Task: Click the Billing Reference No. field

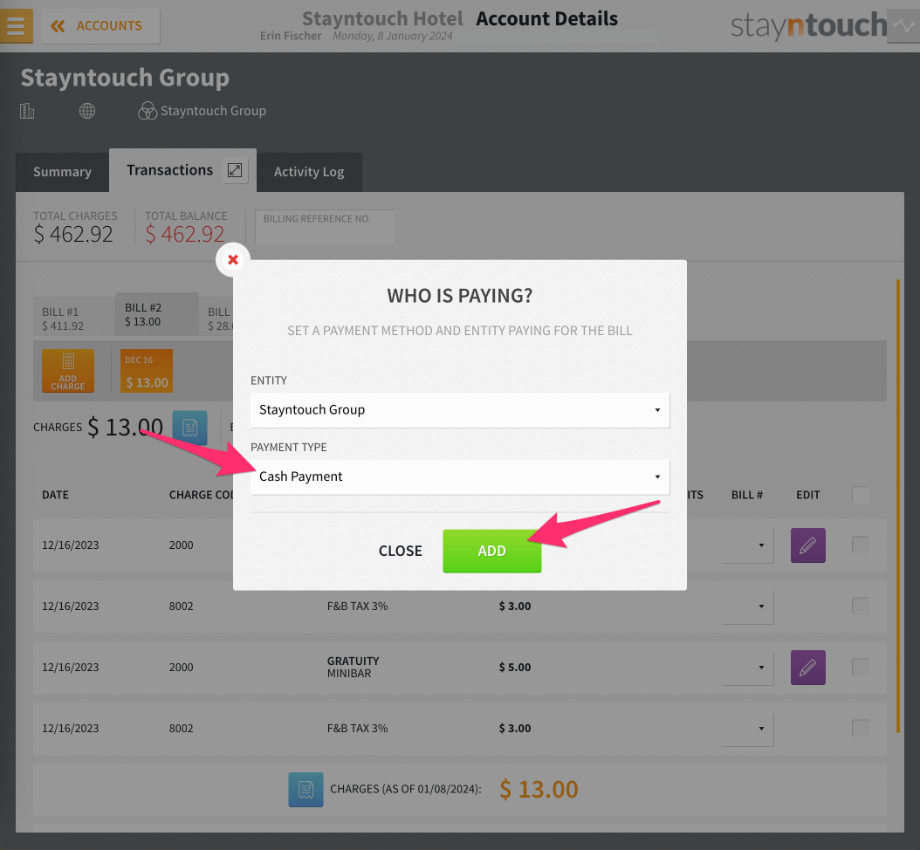Action: point(325,227)
